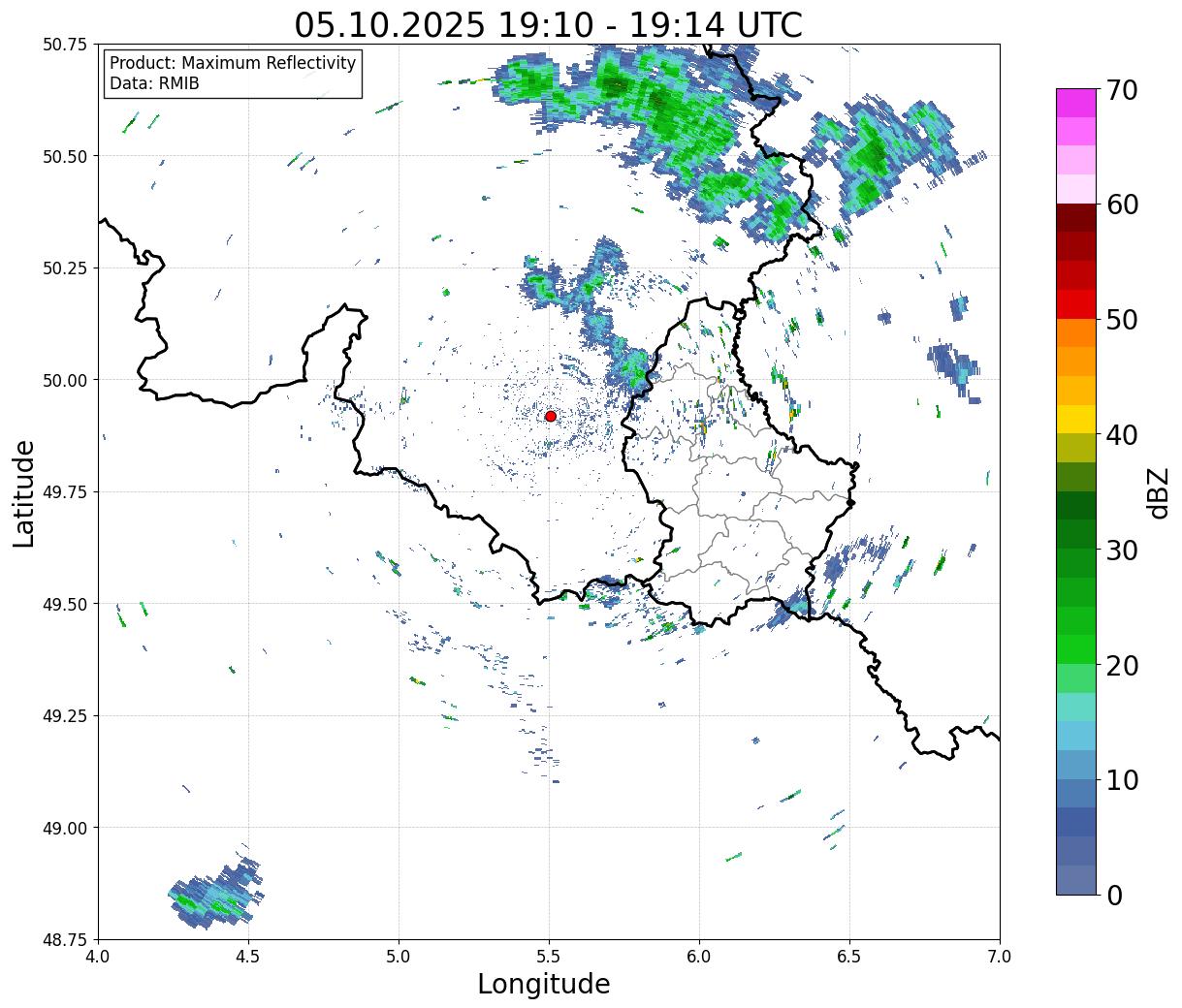
Task: Click the red radar station marker
Action: (550, 416)
